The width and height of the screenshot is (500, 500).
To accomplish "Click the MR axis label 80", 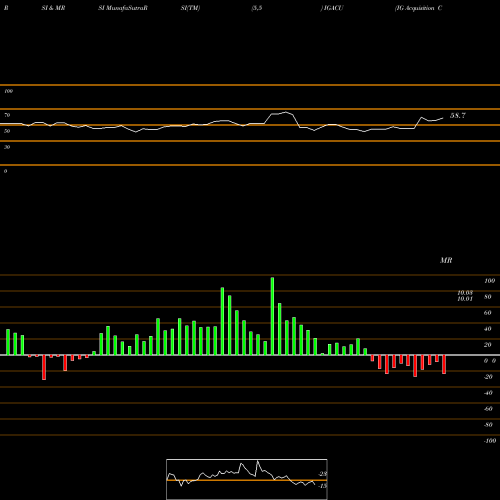I will (x=488, y=297).
